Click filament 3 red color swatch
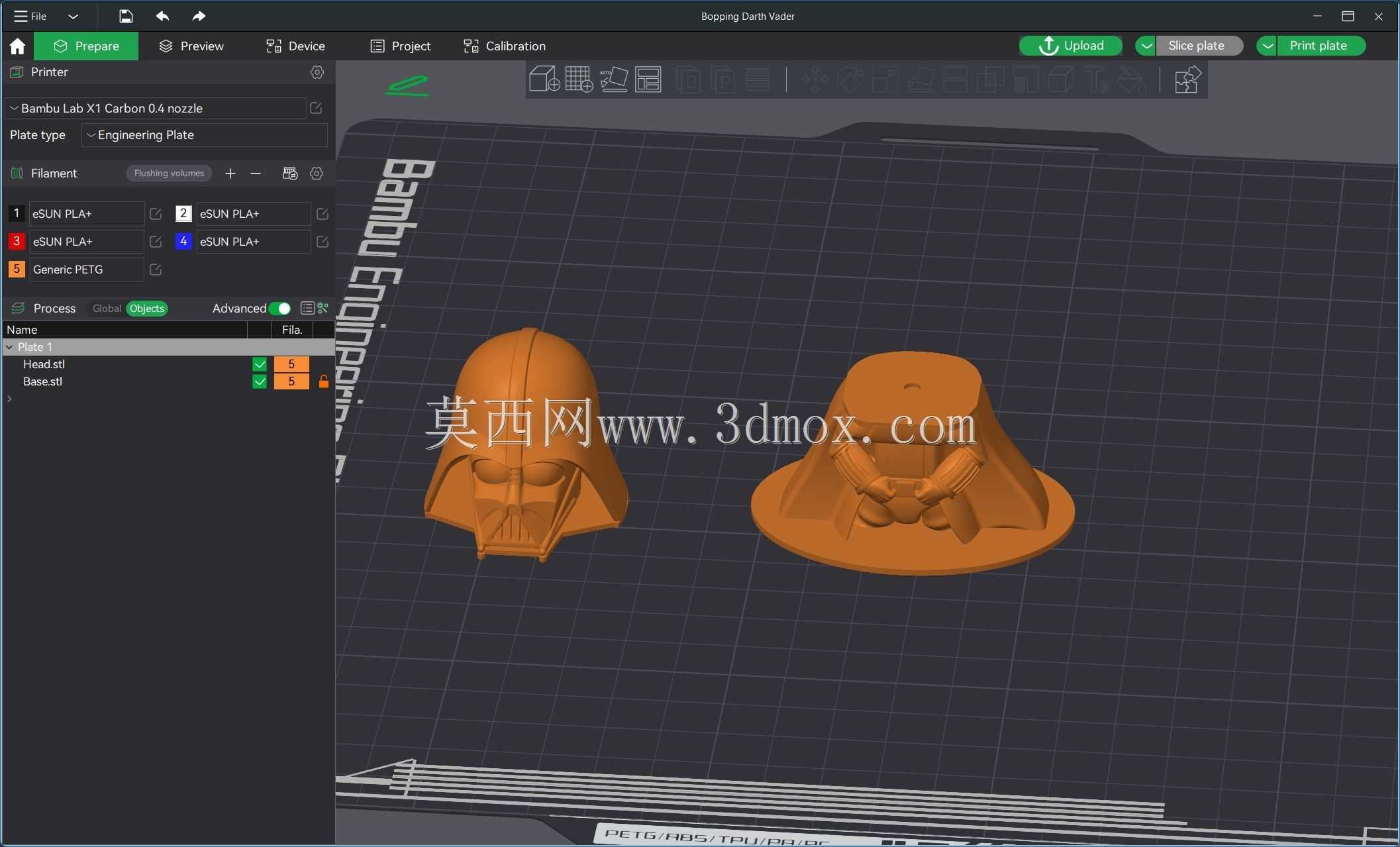Viewport: 1400px width, 847px height. click(17, 242)
